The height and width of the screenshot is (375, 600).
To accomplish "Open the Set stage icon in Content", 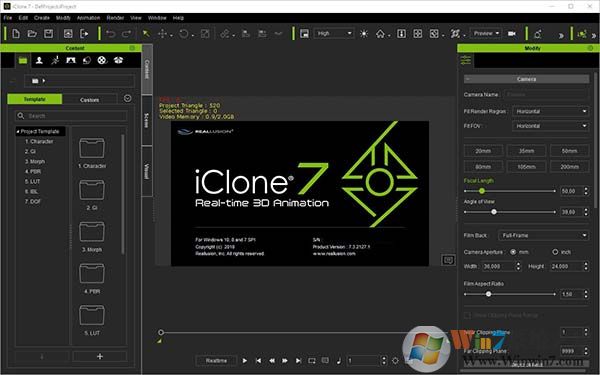I will tap(71, 60).
